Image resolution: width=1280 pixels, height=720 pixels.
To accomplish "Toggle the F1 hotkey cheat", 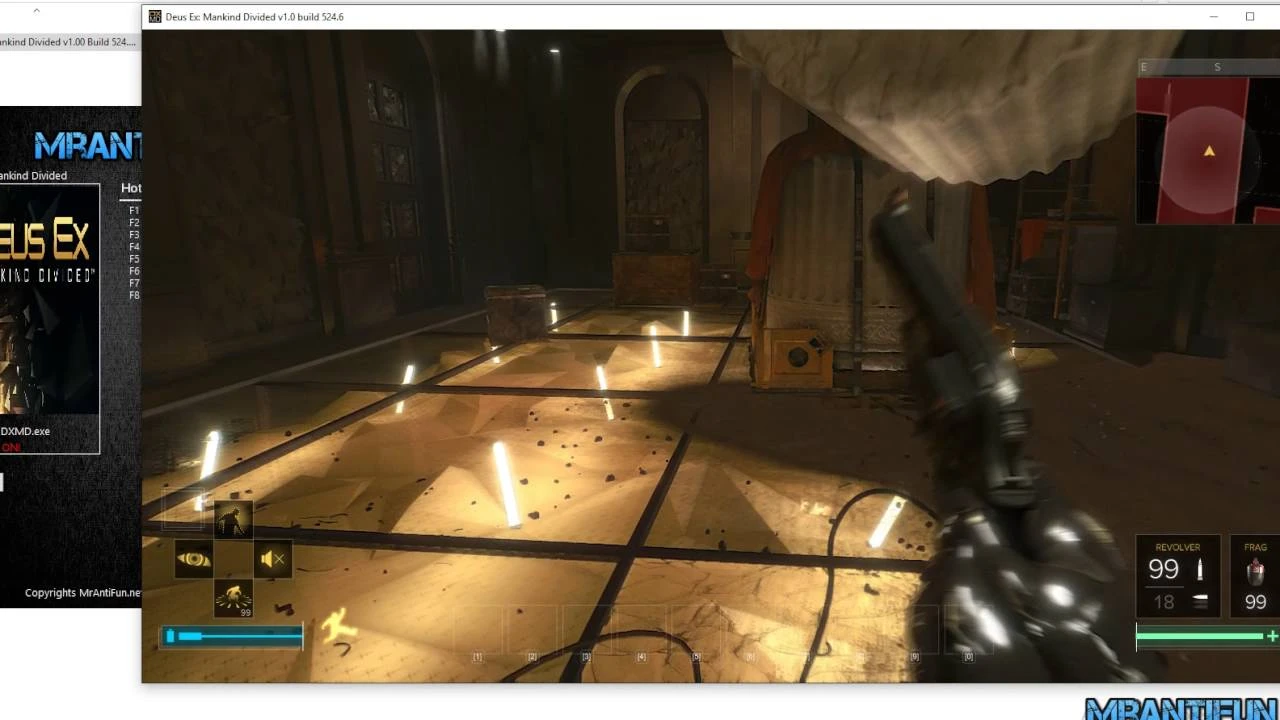I will pos(133,210).
